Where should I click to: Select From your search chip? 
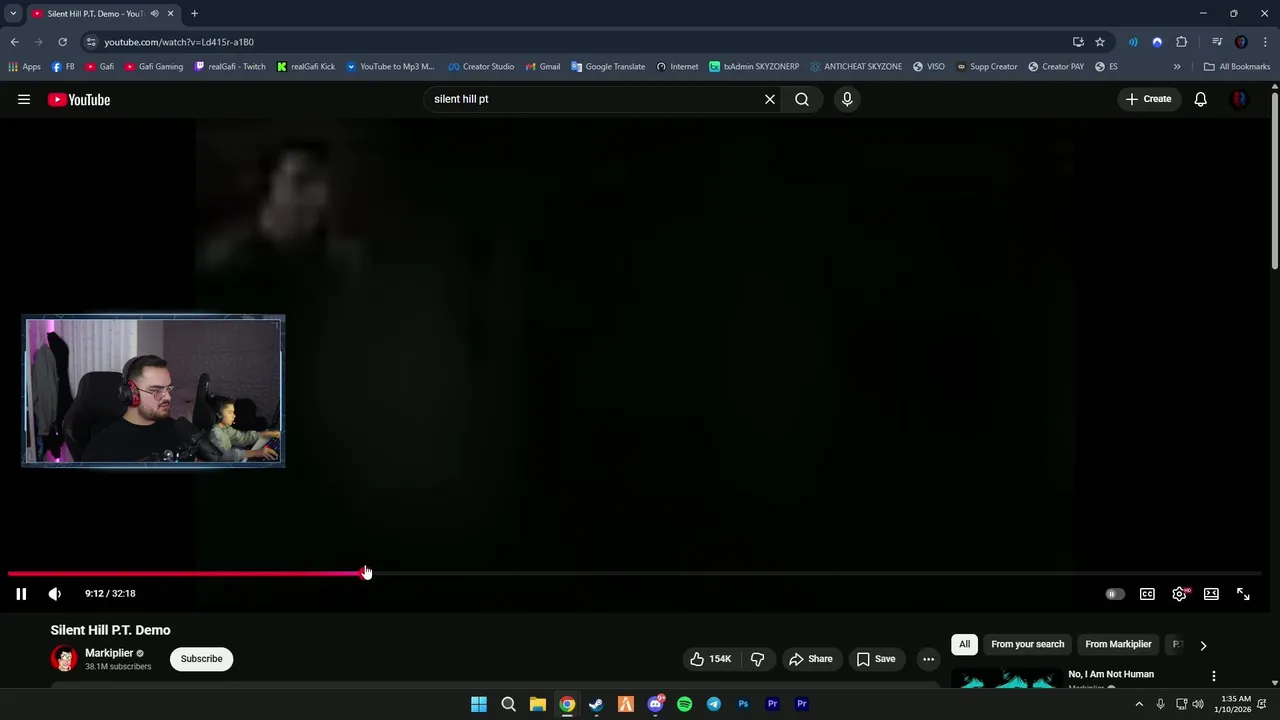1027,644
